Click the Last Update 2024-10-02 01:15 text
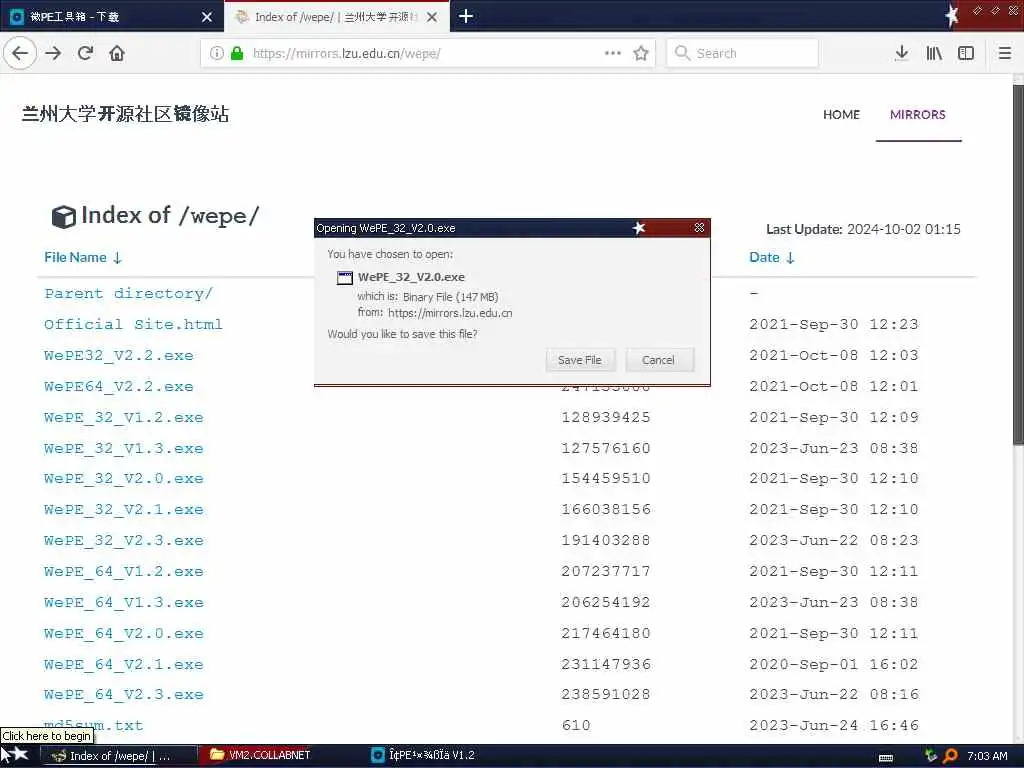 [863, 229]
